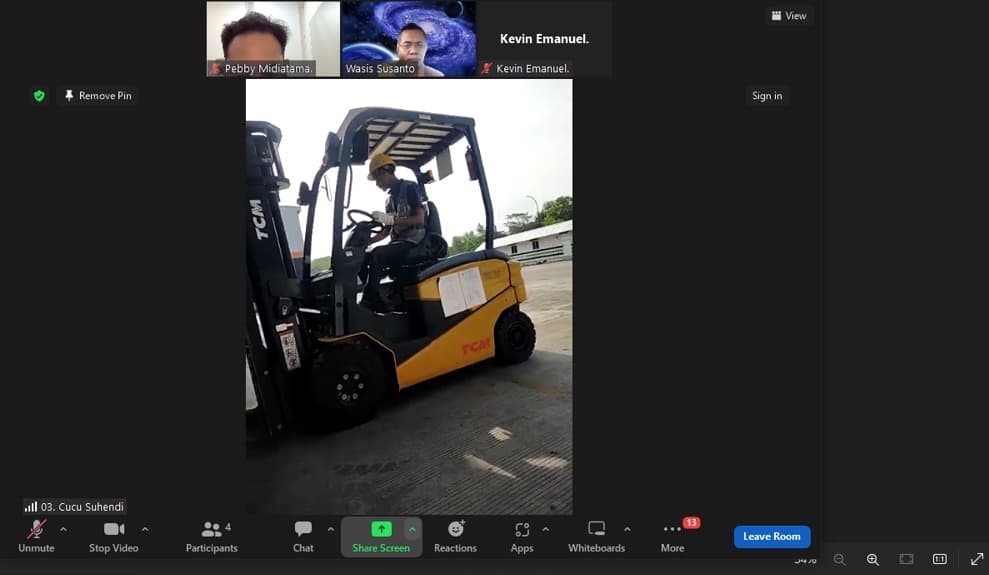Remove the pin from the video
Viewport: 989px width, 575px height.
(x=98, y=96)
